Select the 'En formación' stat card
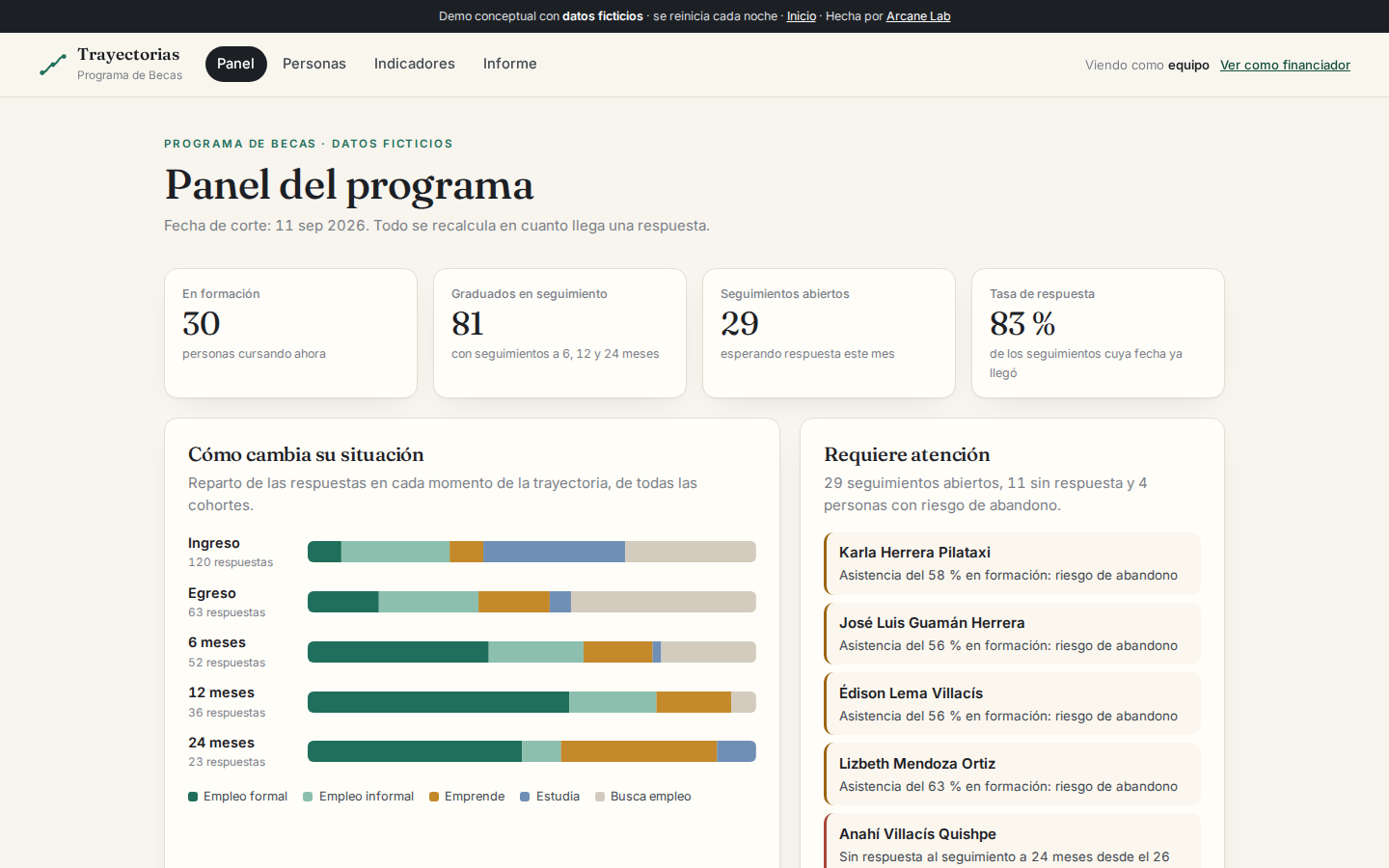The height and width of the screenshot is (868, 1389). 290,333
